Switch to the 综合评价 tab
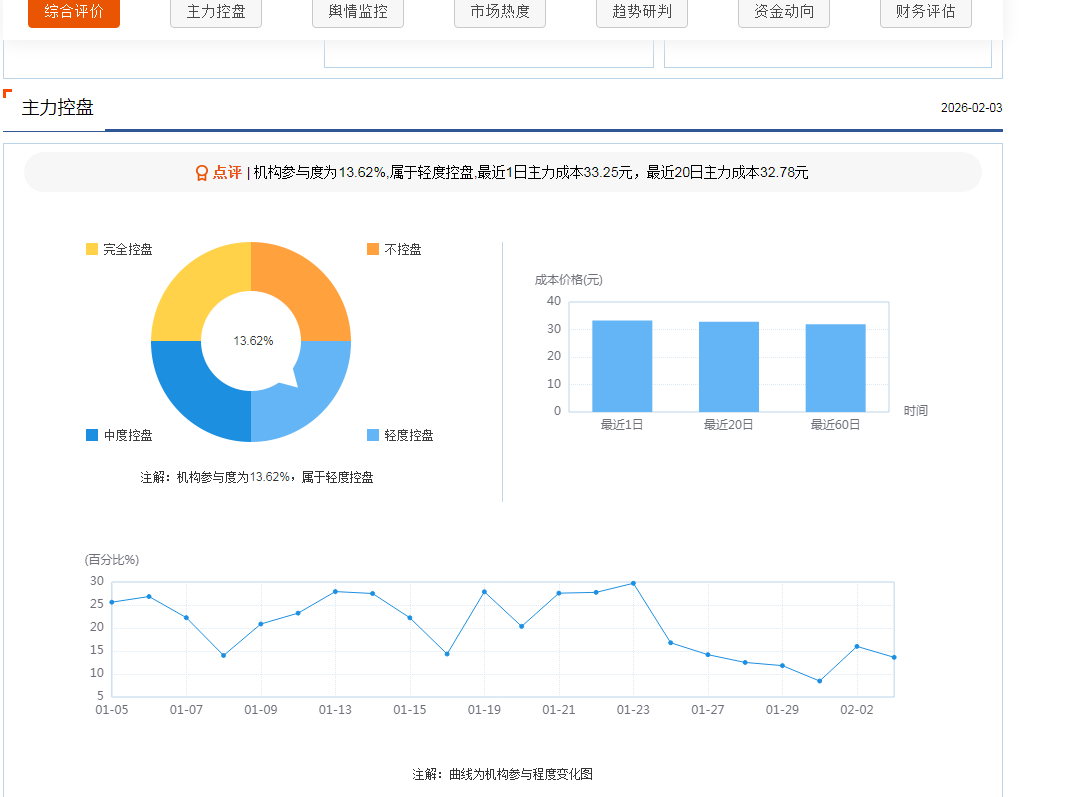This screenshot has width=1067, height=797. (x=74, y=13)
